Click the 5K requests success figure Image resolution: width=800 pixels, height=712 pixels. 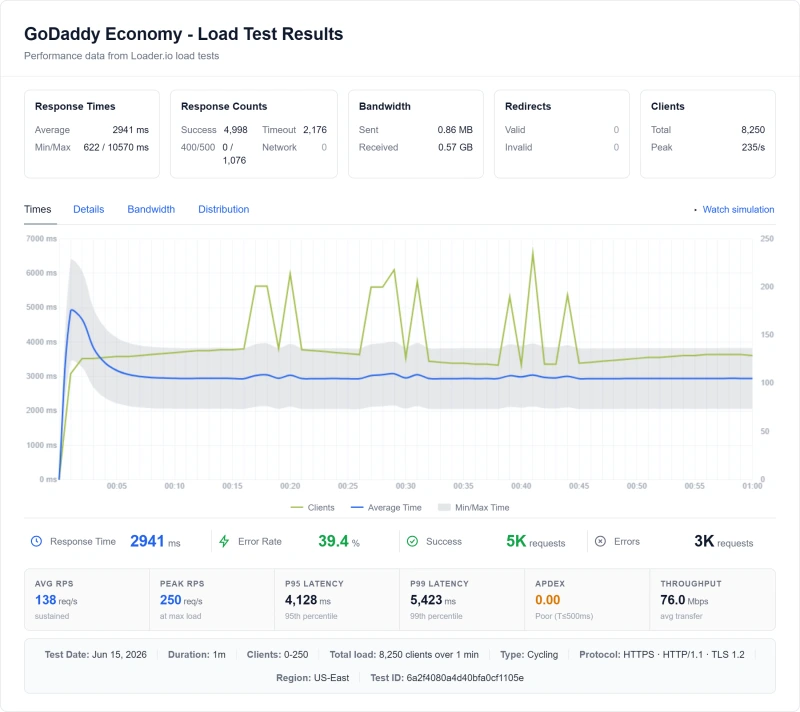click(x=535, y=541)
